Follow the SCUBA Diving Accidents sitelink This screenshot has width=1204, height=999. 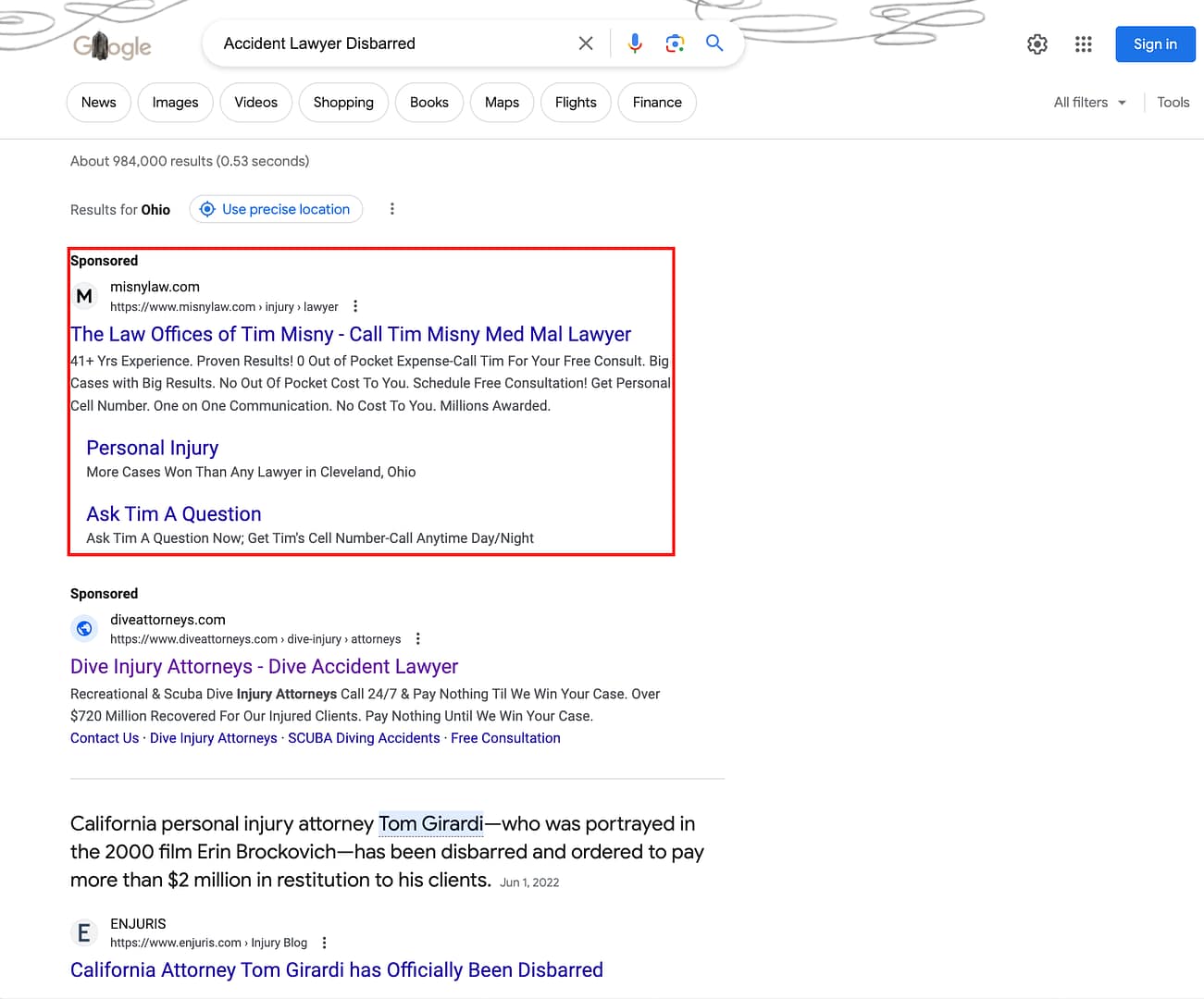pyautogui.click(x=364, y=738)
